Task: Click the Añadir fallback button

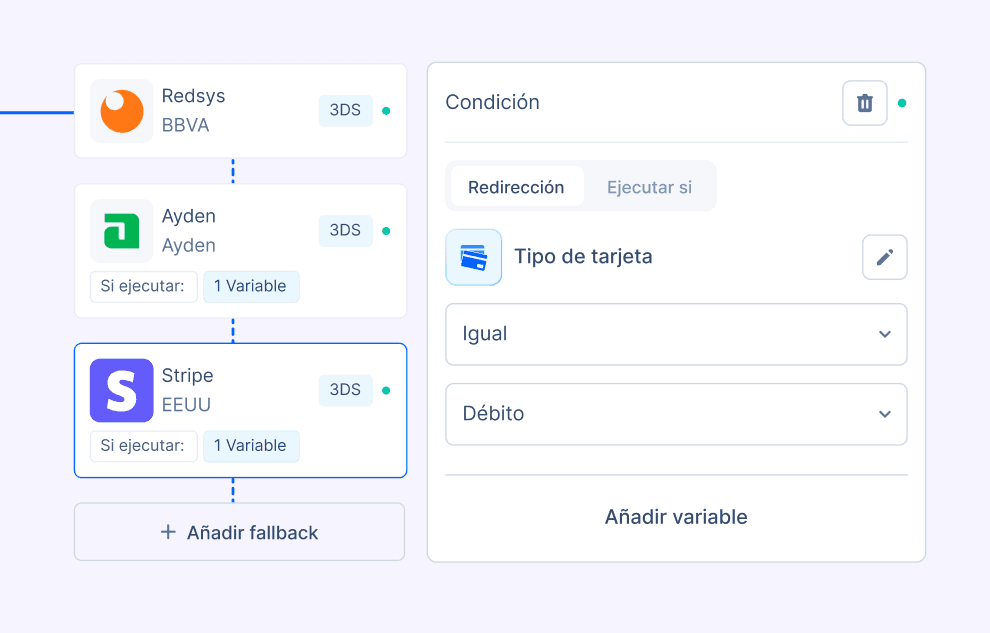Action: (x=239, y=532)
